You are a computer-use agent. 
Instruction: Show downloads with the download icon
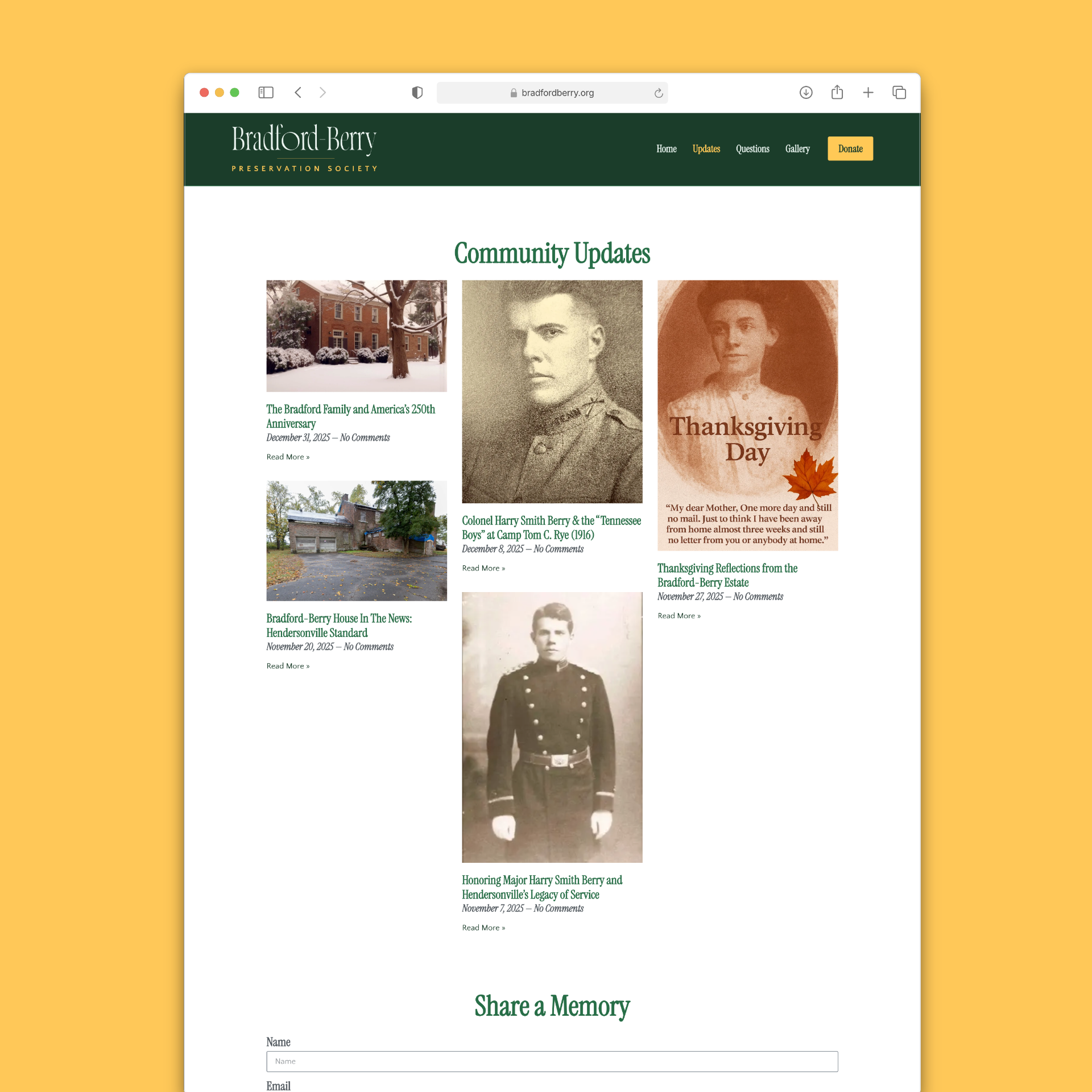click(x=805, y=93)
